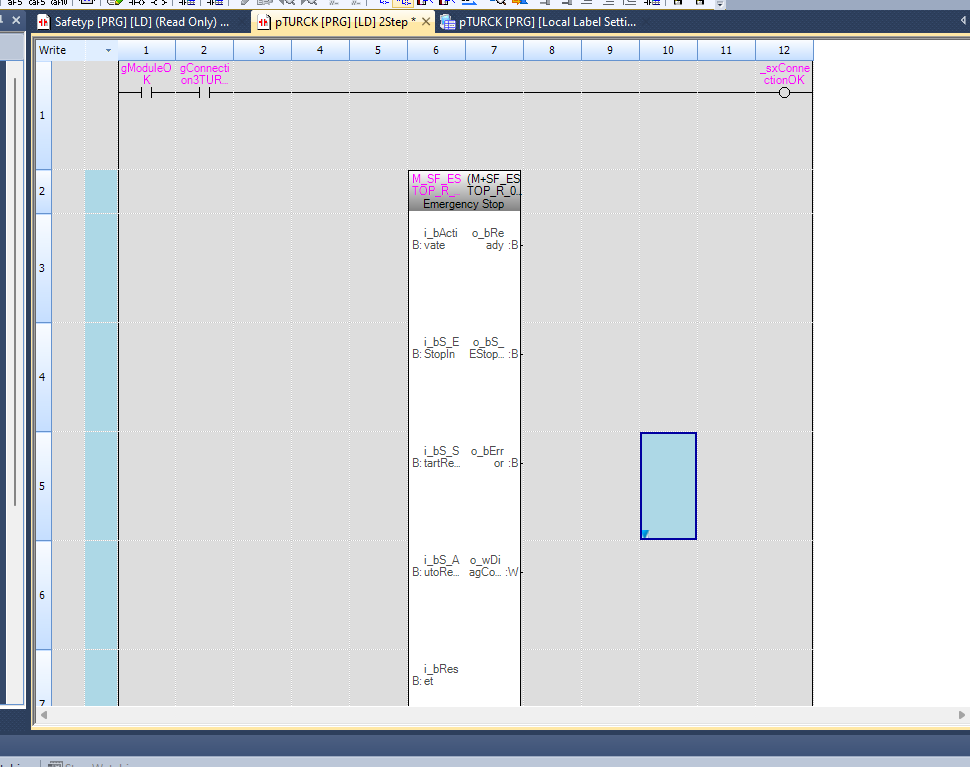The image size is (970, 767).
Task: Close the pTURCK [LD] 2Step tab
Action: tap(426, 22)
